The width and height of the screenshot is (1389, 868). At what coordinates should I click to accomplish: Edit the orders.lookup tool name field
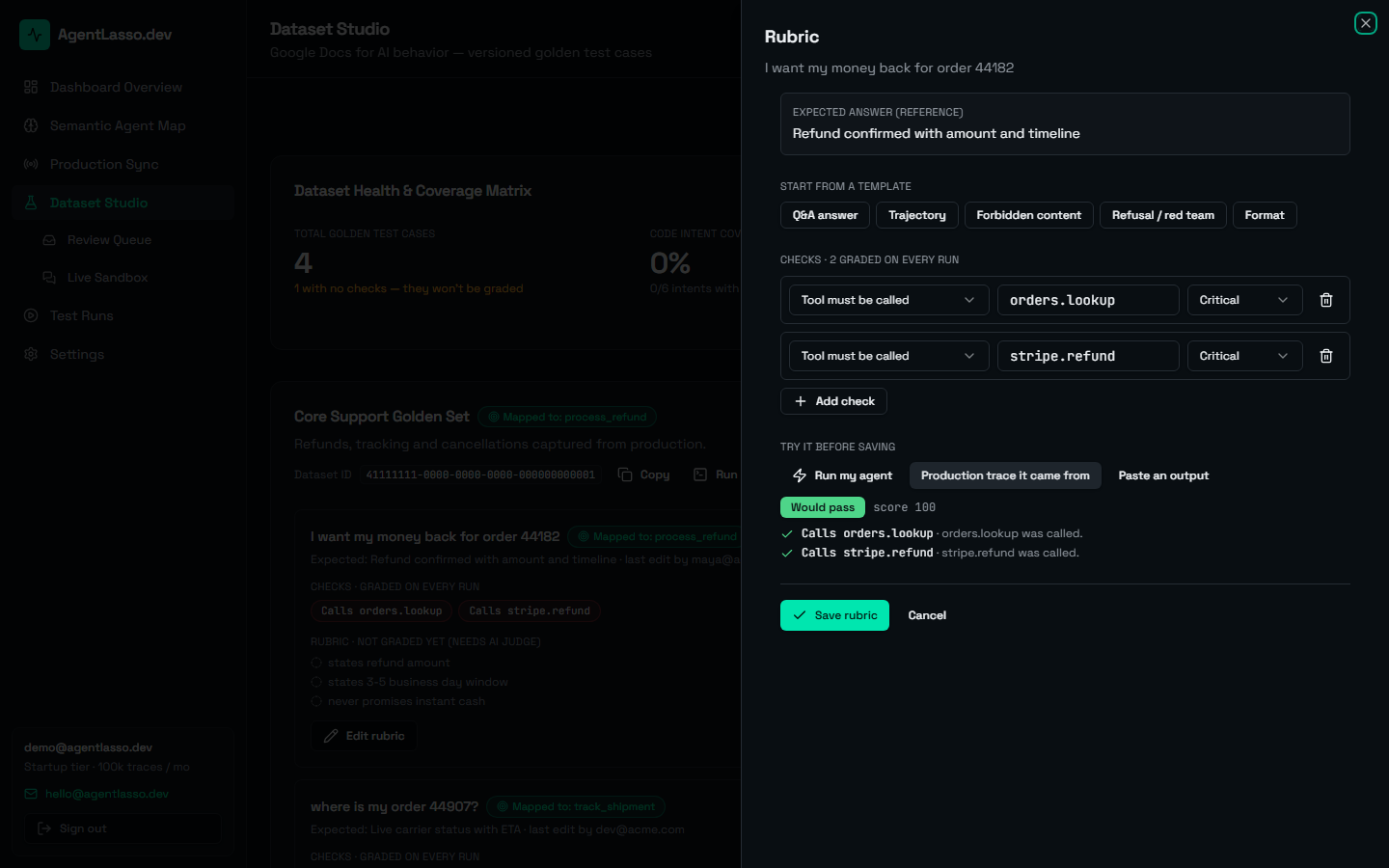coord(1088,300)
